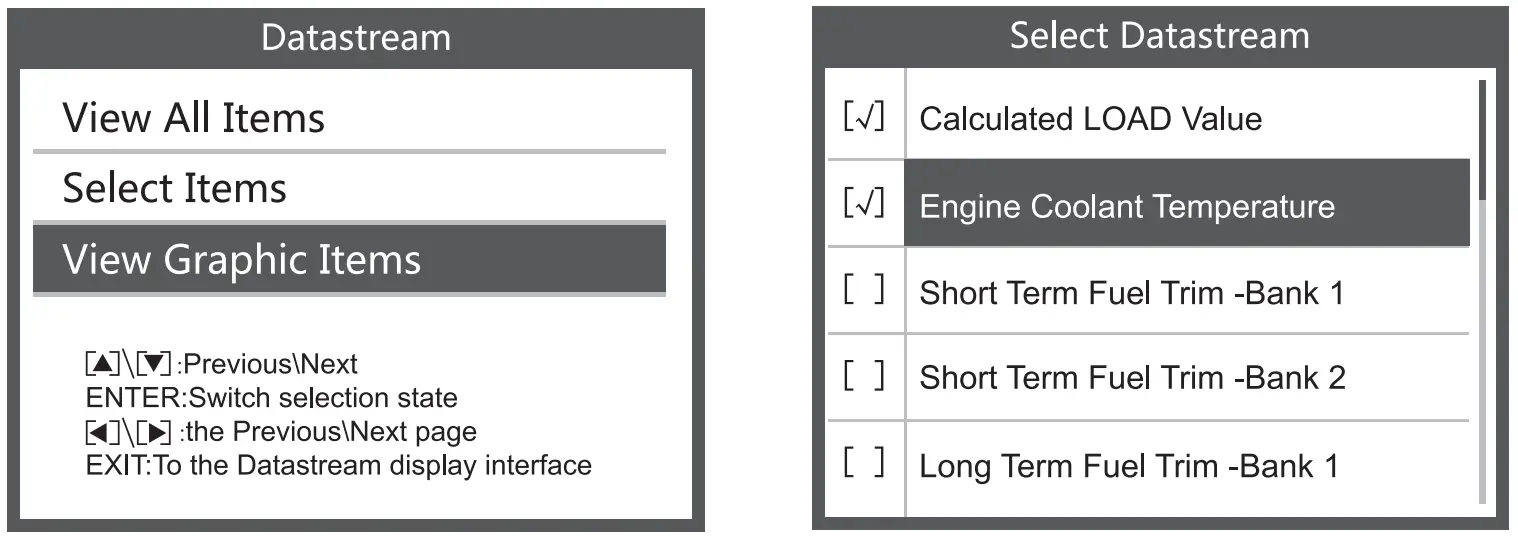1518x536 pixels.
Task: Click the Calculated LOAD Value row label
Action: pos(1090,119)
